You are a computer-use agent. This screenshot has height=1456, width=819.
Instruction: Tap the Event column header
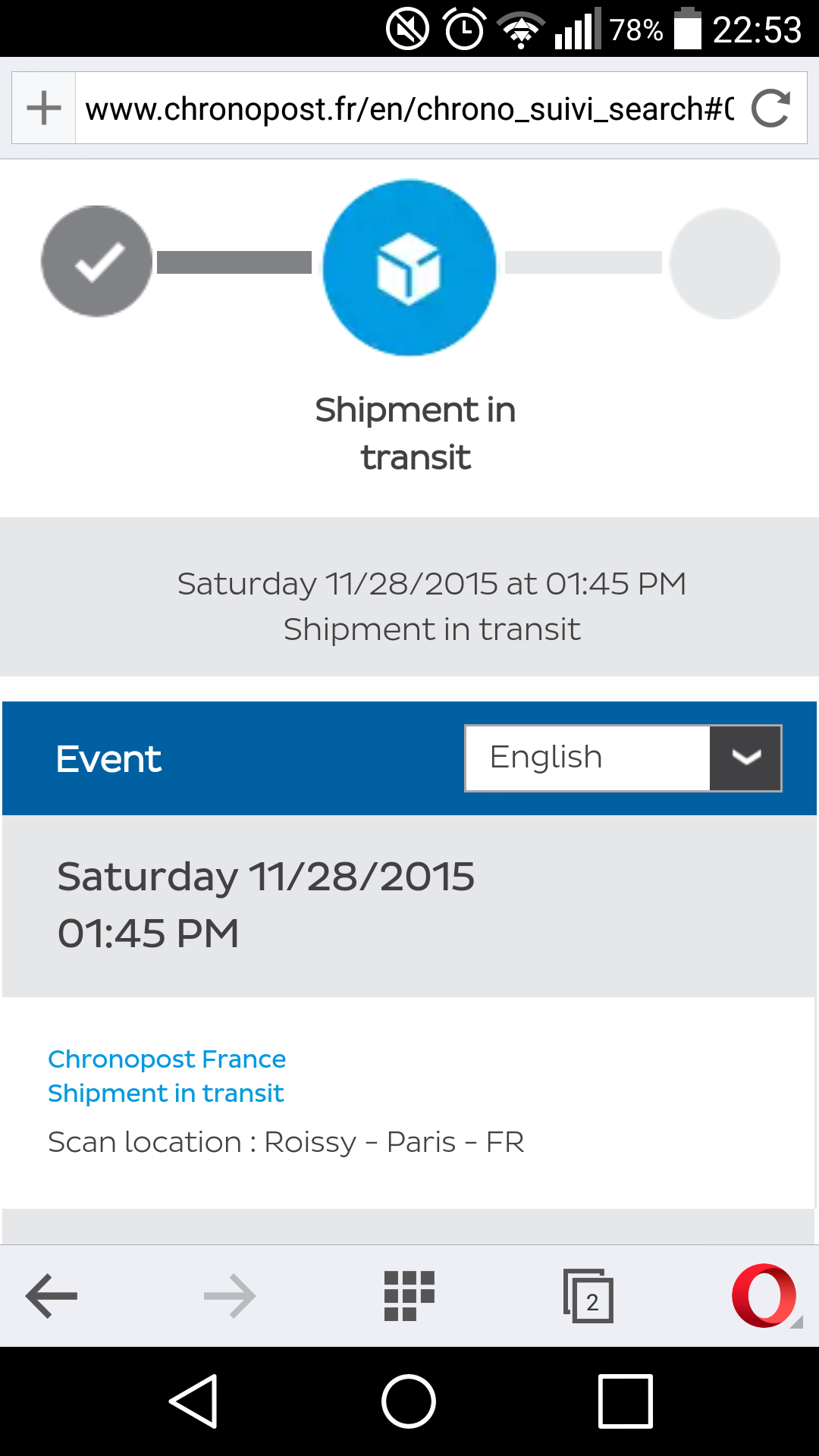108,759
